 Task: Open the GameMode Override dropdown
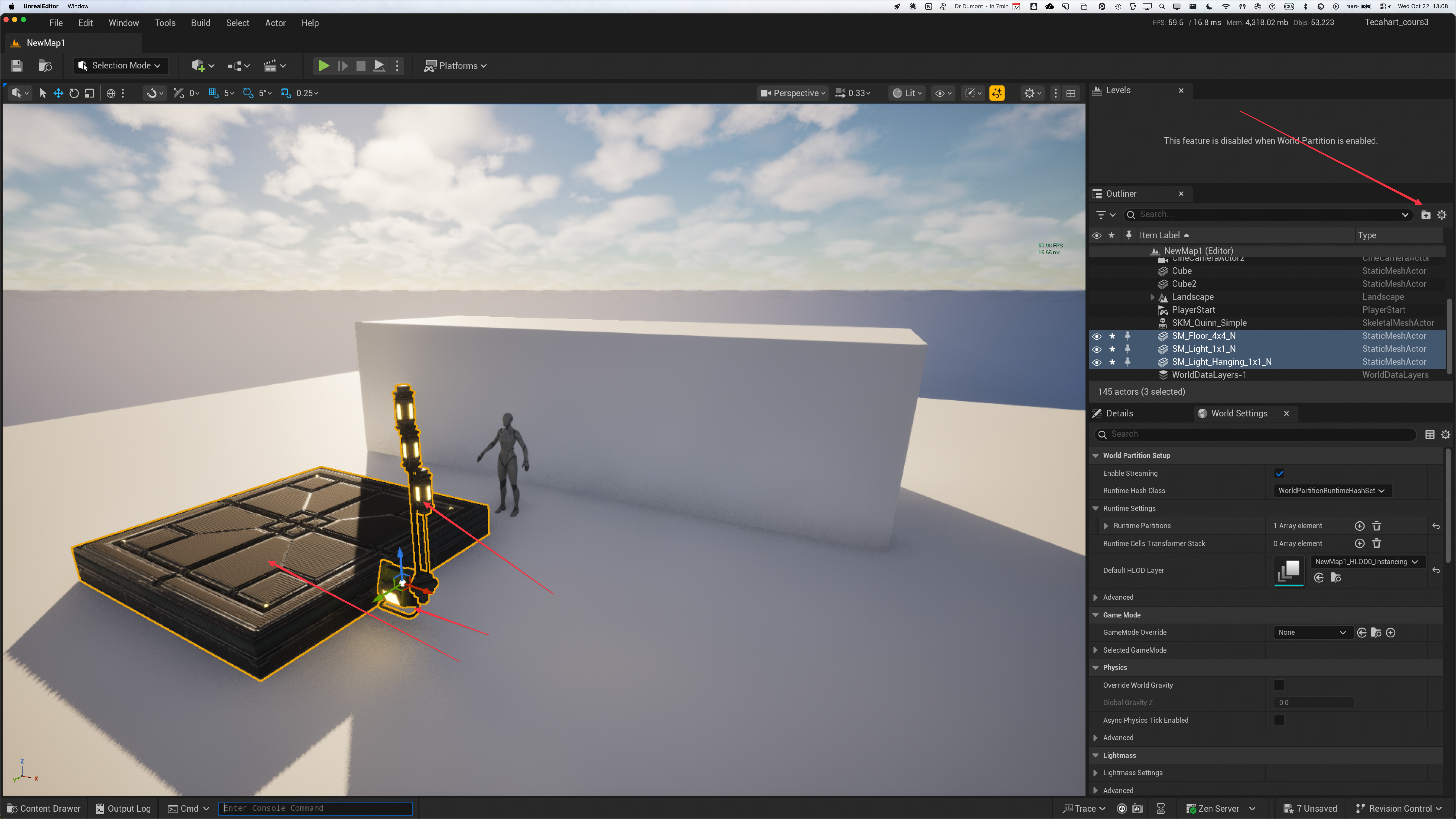[x=1312, y=632]
